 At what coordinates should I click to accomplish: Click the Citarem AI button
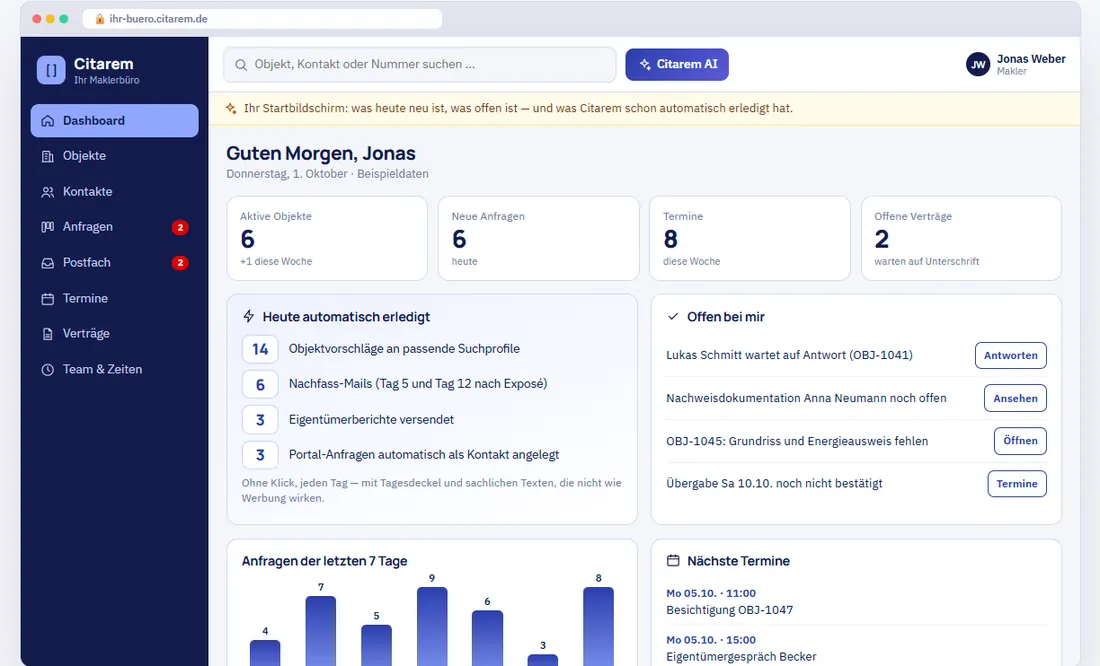(677, 65)
